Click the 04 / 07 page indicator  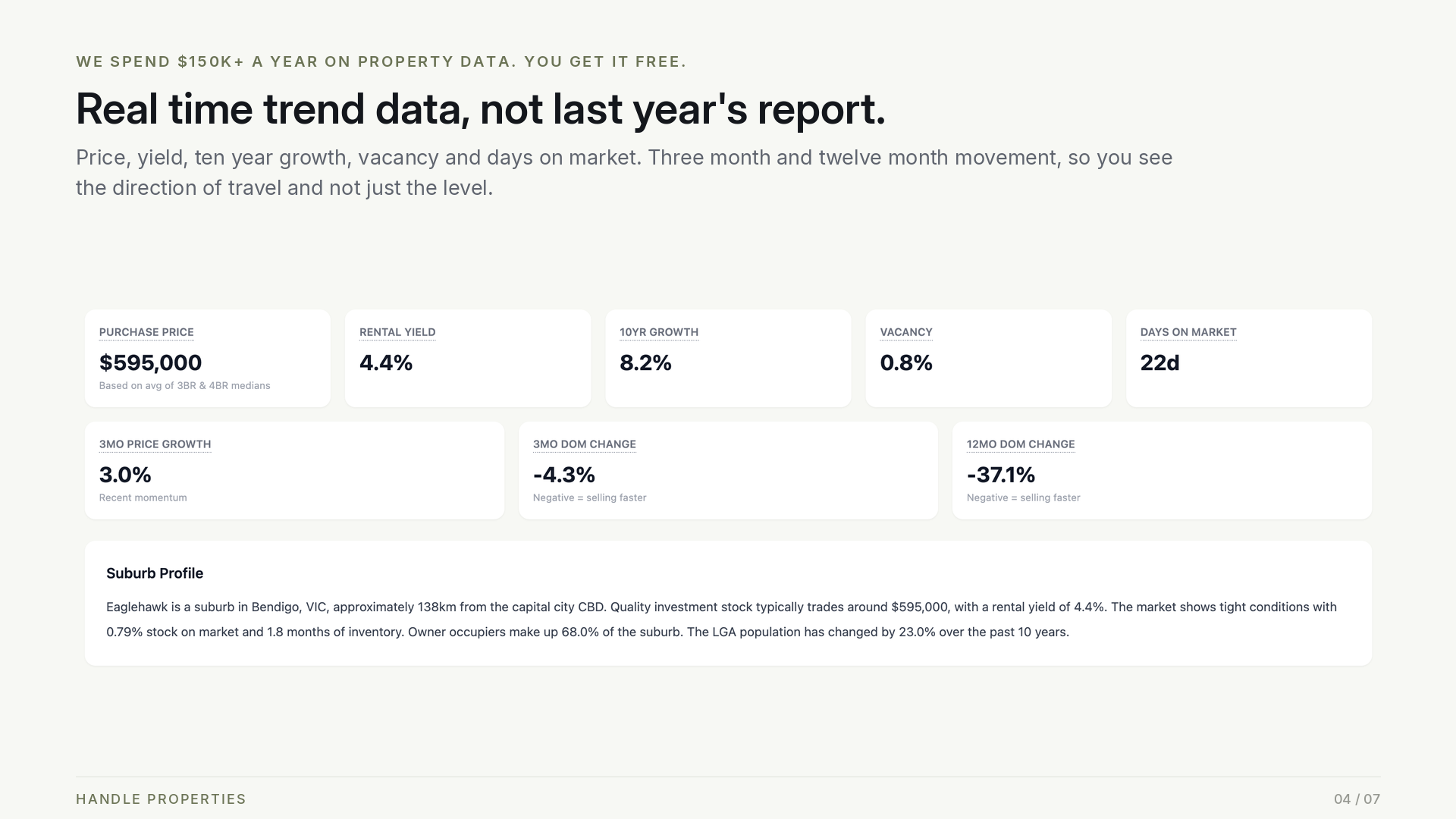point(1357,799)
